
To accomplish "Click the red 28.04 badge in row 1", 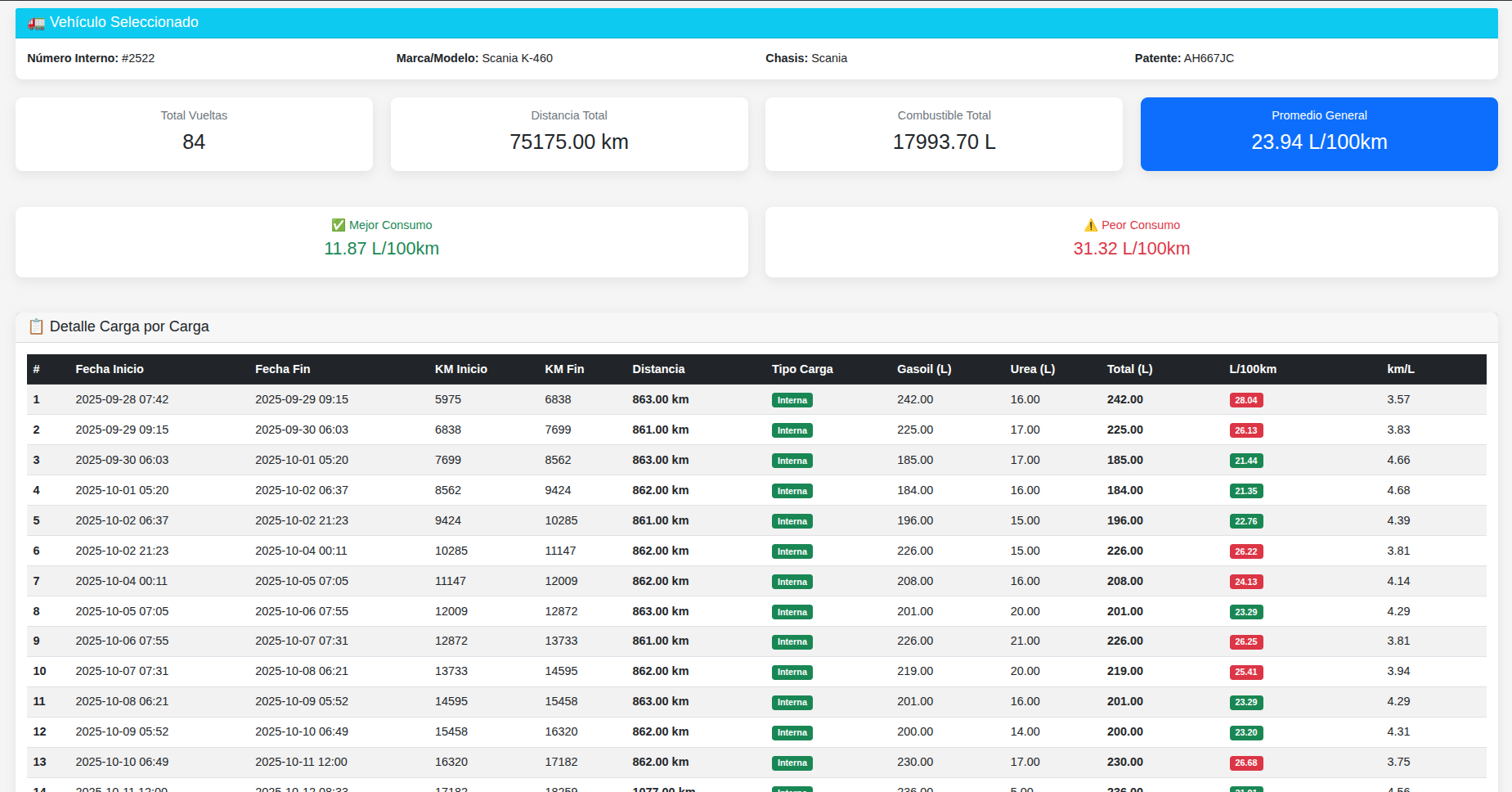I will 1245,400.
